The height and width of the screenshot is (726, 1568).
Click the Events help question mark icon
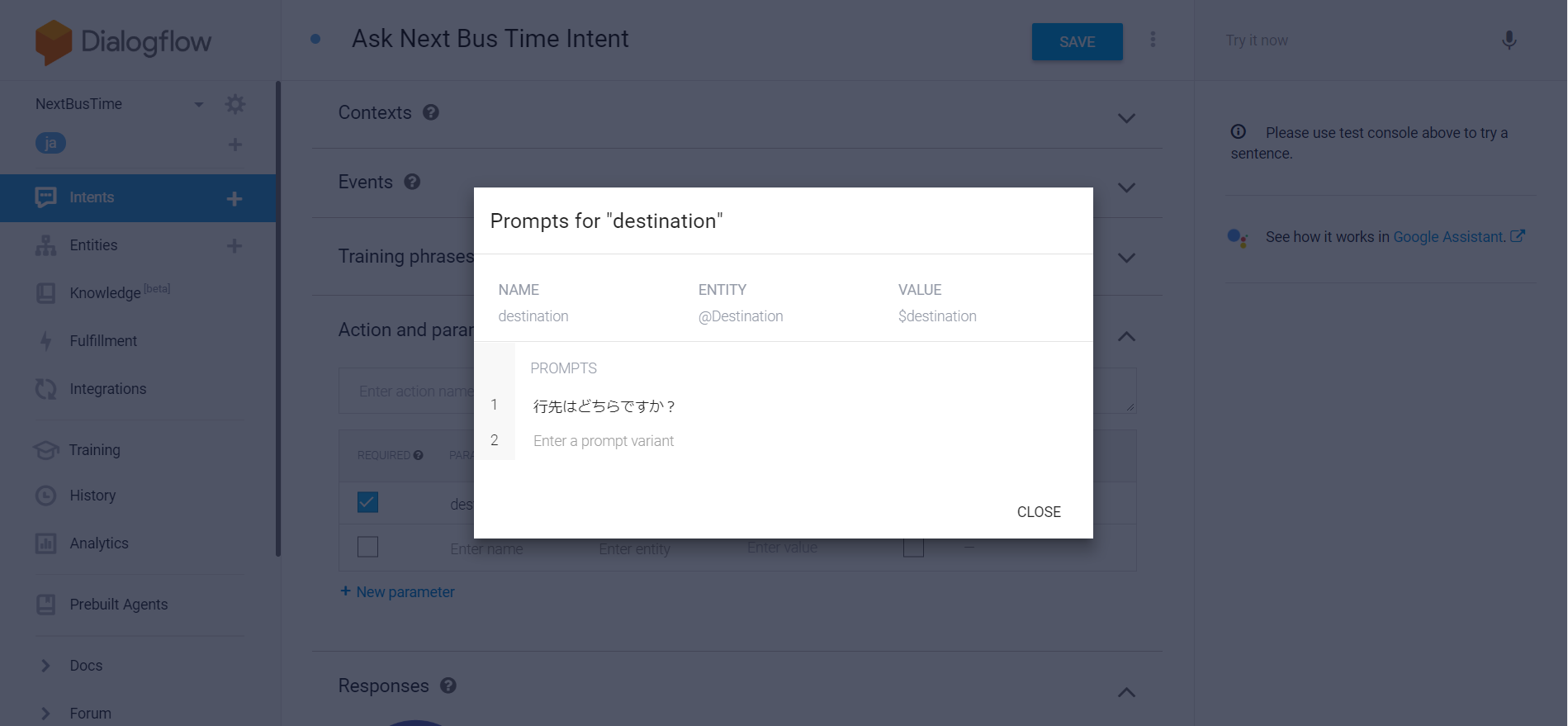pos(412,182)
